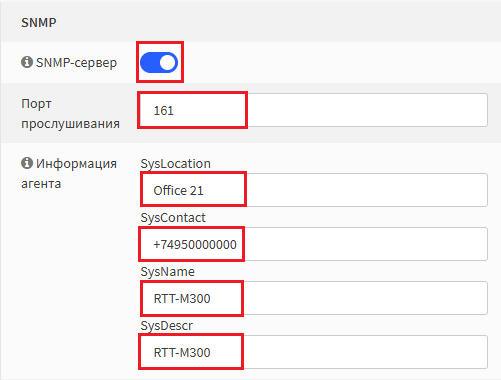Open info icon beside SNMP-сервер
501x380 pixels.
(x=27, y=62)
